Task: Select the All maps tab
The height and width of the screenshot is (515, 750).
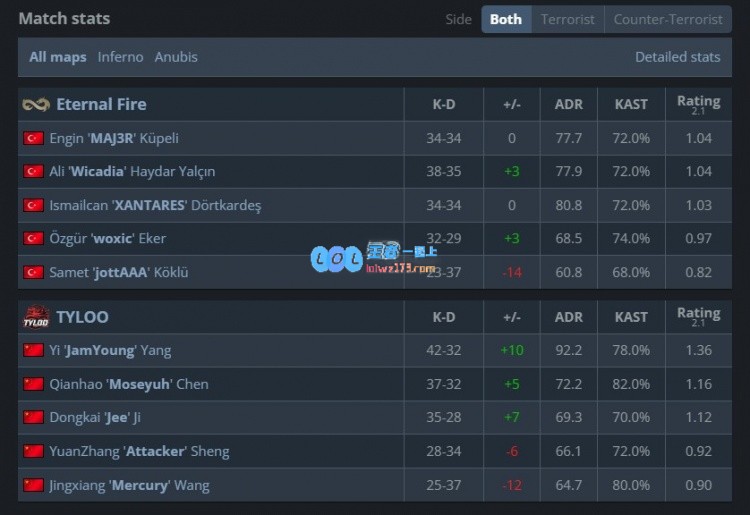Action: tap(57, 57)
